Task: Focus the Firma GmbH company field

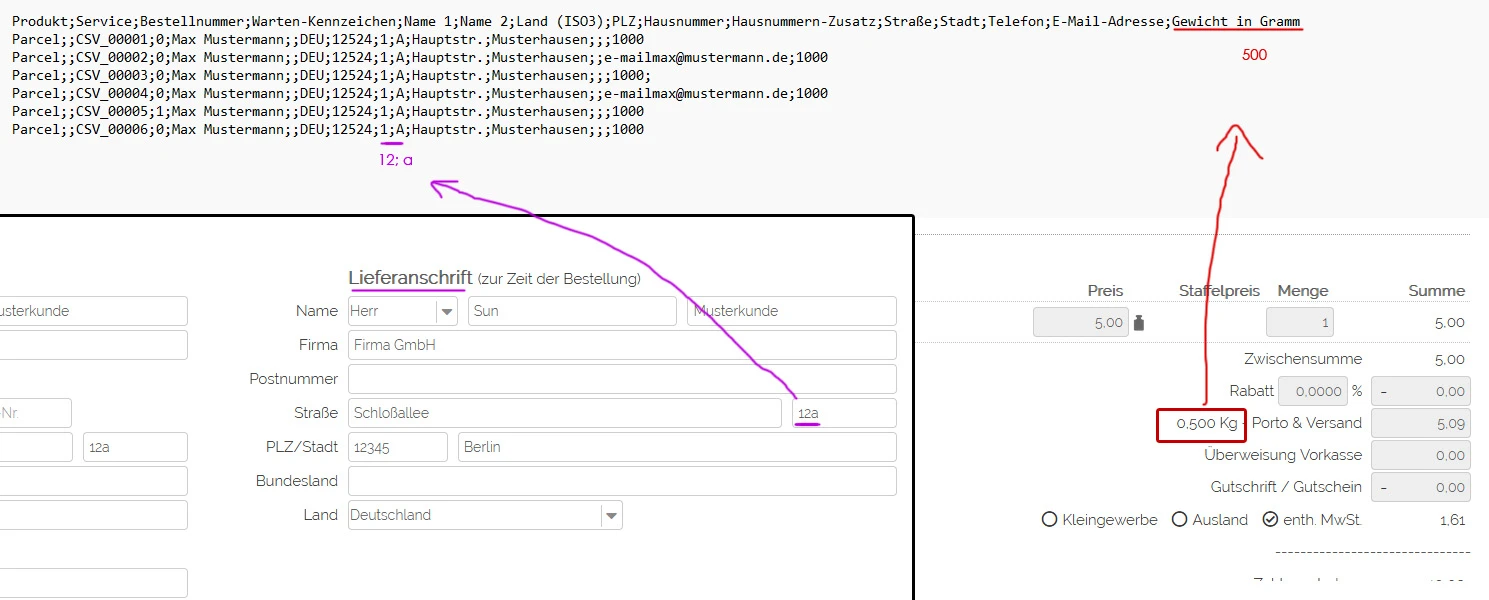Action: (x=621, y=345)
